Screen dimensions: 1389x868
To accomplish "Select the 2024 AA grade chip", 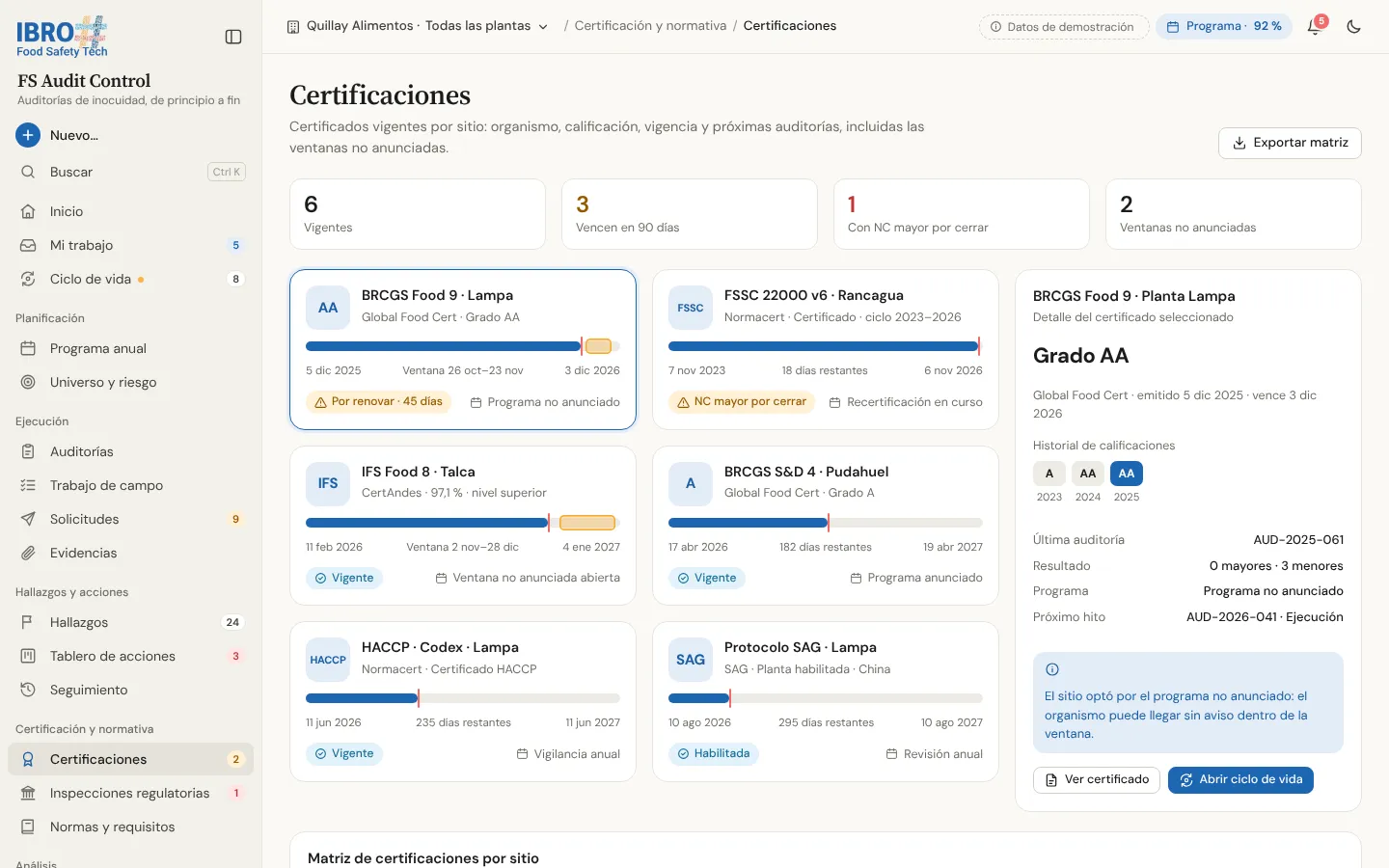I will tap(1088, 474).
